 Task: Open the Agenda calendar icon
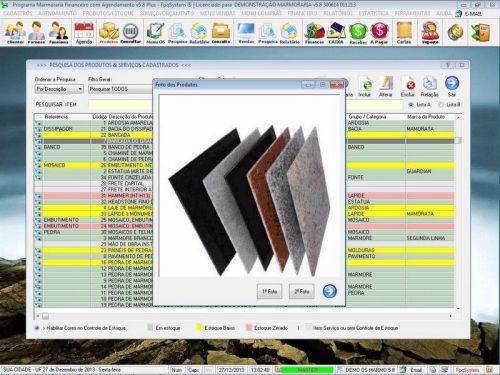point(84,32)
